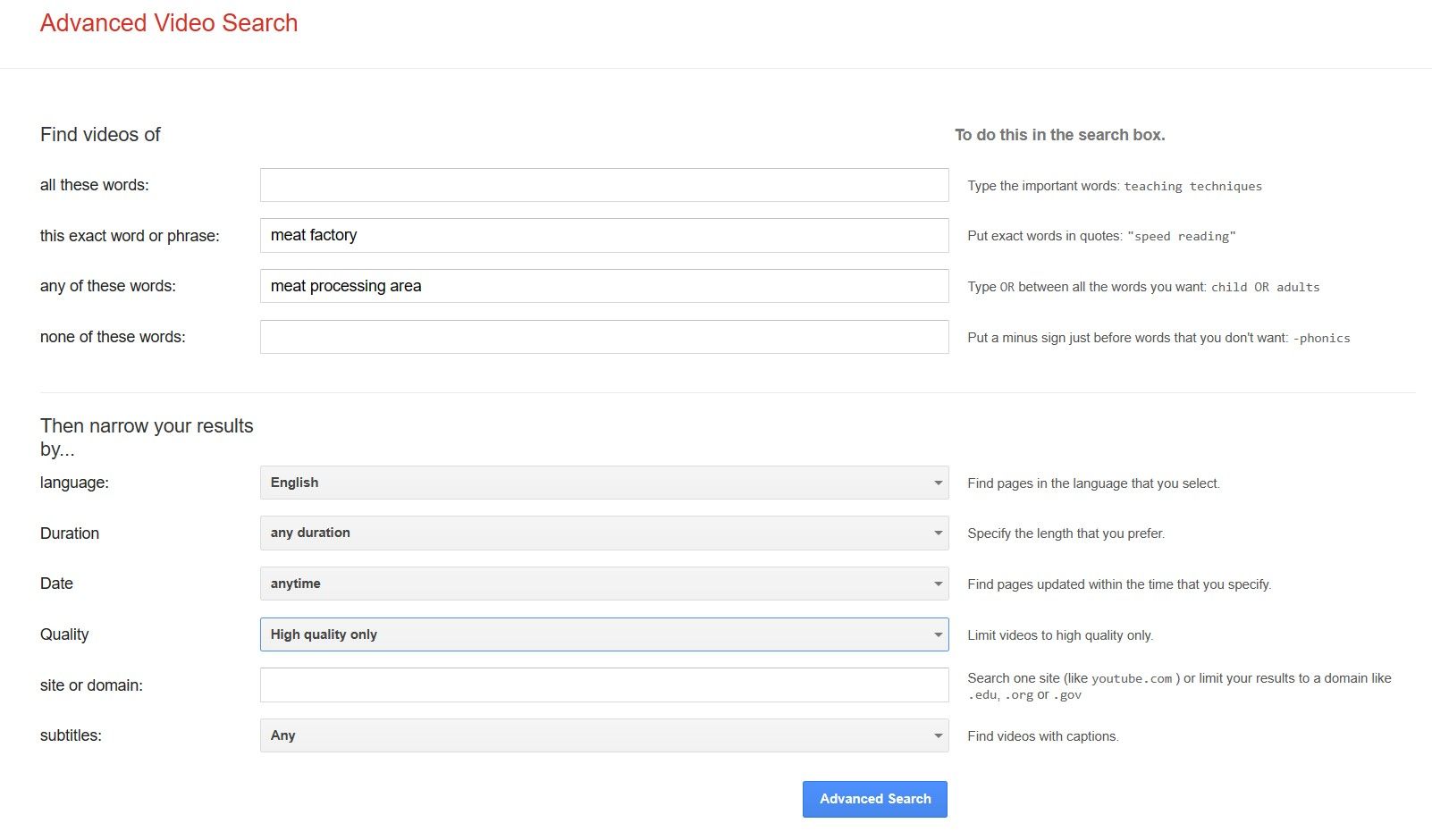Open the language dropdown
This screenshot has height=840, width=1432.
603,483
